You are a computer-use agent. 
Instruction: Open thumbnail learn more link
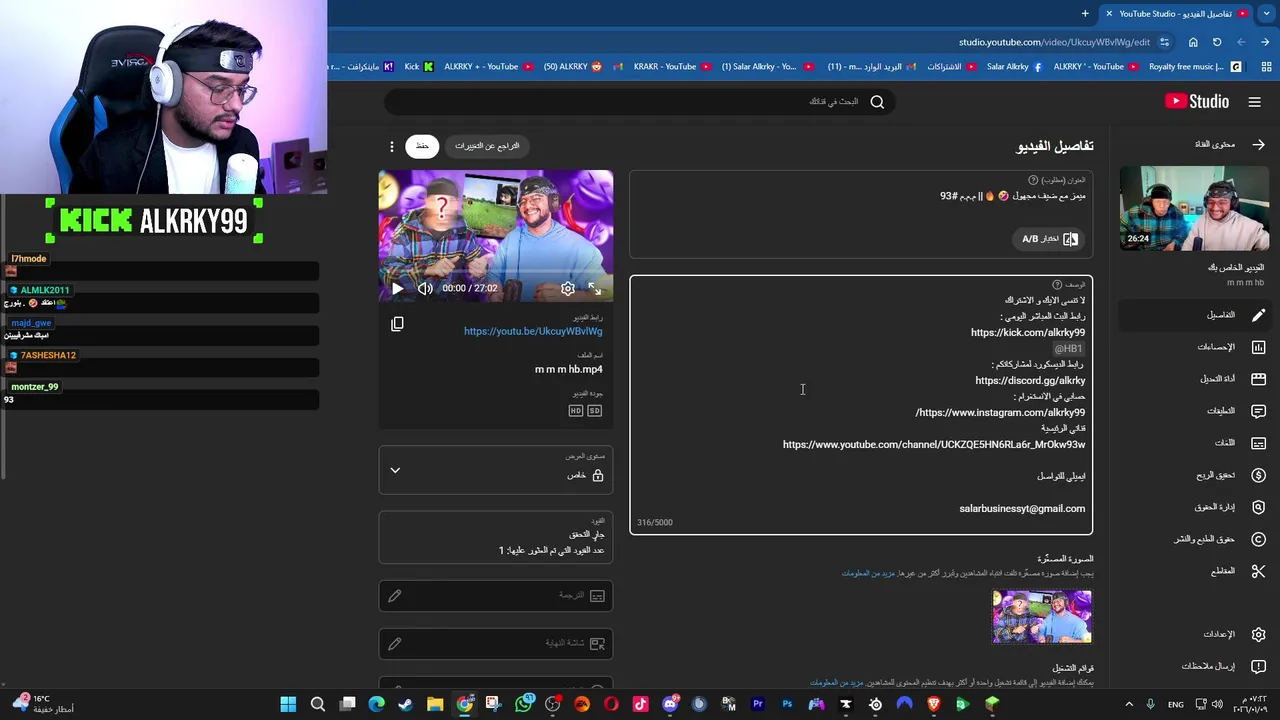[868, 573]
